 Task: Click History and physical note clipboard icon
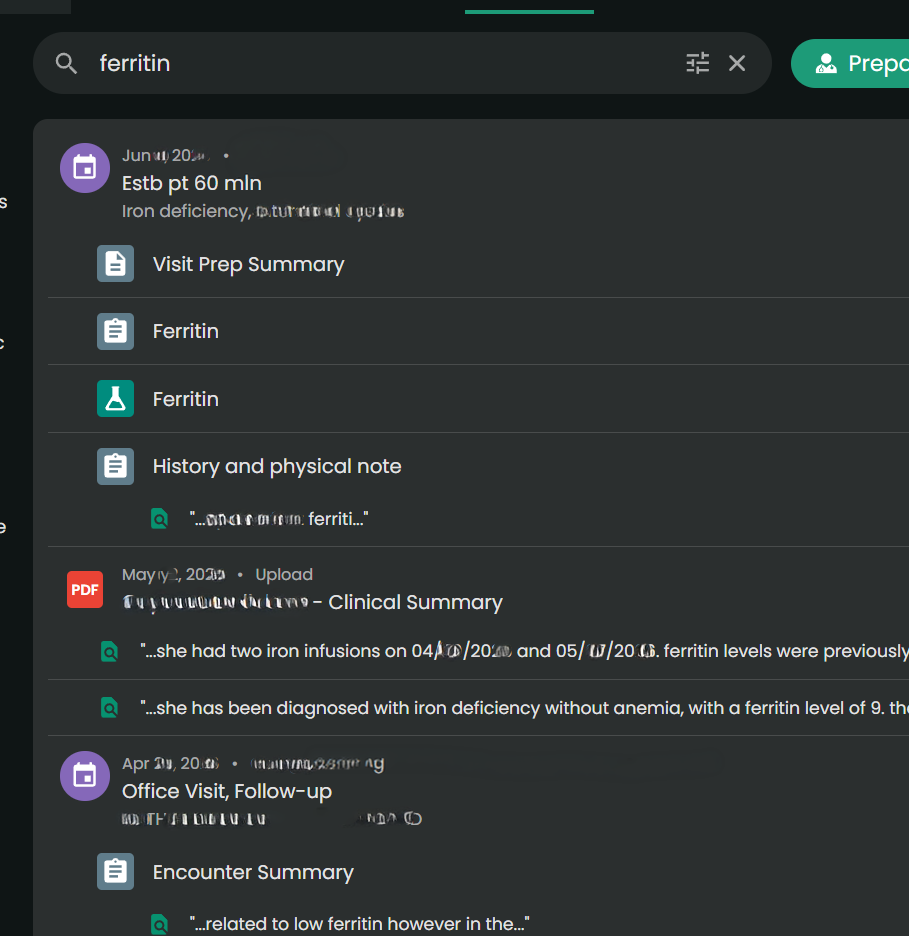tap(115, 466)
